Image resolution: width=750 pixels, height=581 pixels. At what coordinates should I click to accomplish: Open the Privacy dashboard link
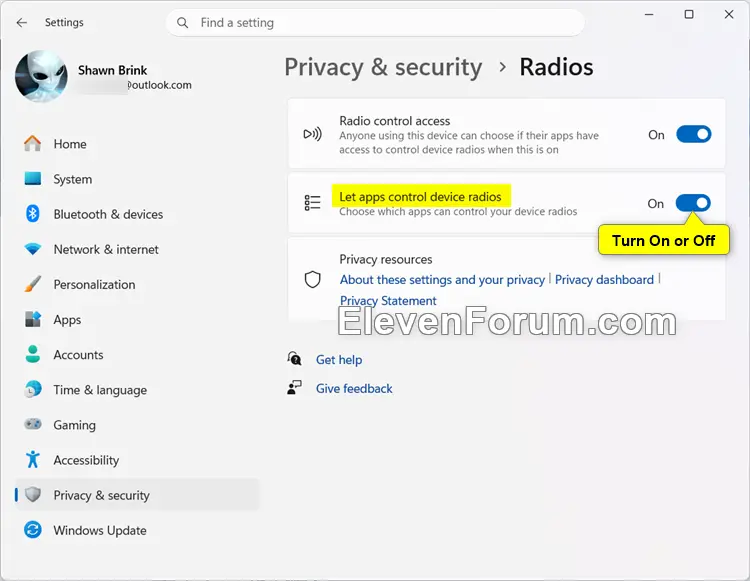click(604, 280)
